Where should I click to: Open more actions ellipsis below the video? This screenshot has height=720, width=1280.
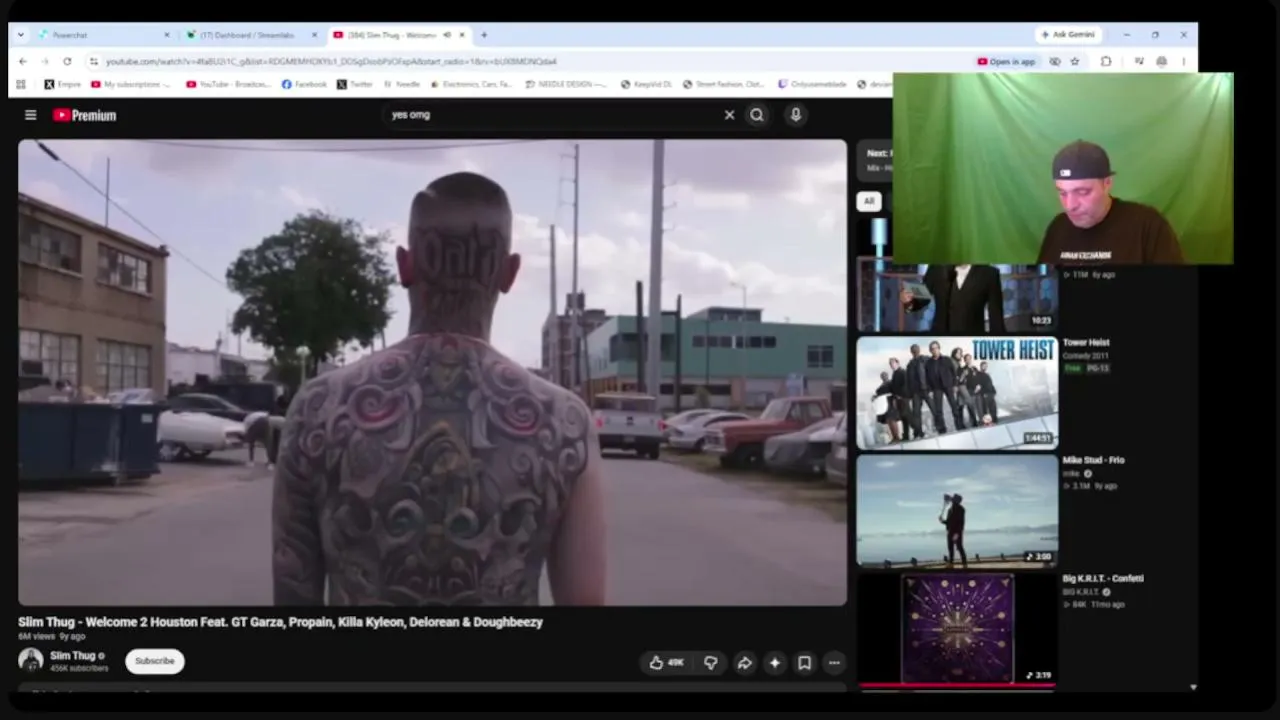coord(834,662)
